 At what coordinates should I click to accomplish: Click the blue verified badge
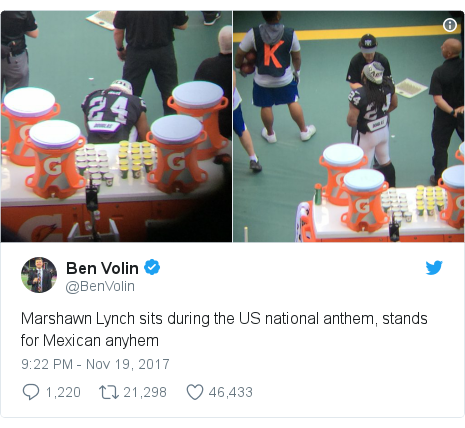click(152, 267)
